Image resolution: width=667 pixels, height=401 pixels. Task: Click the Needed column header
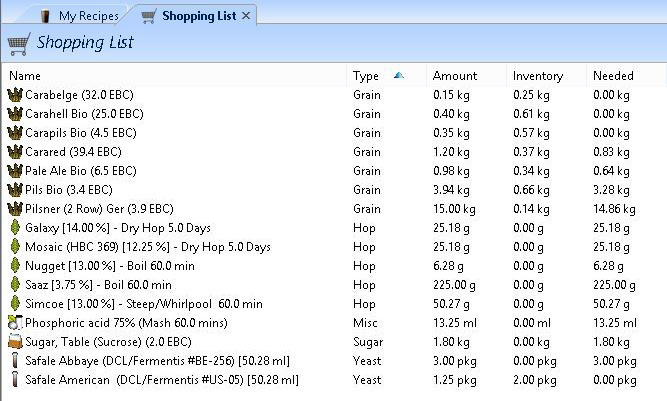pos(613,76)
